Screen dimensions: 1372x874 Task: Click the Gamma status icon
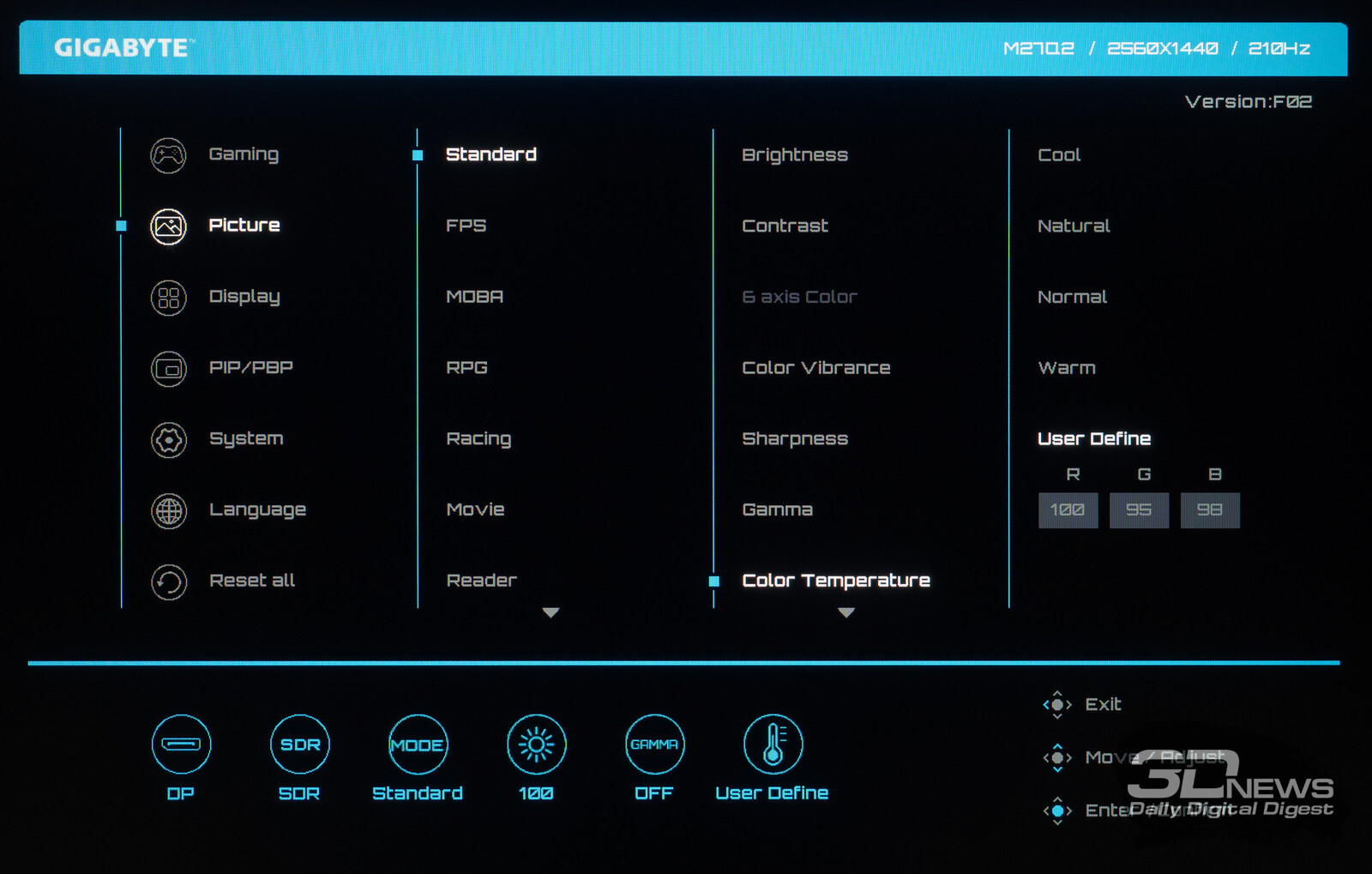click(654, 744)
